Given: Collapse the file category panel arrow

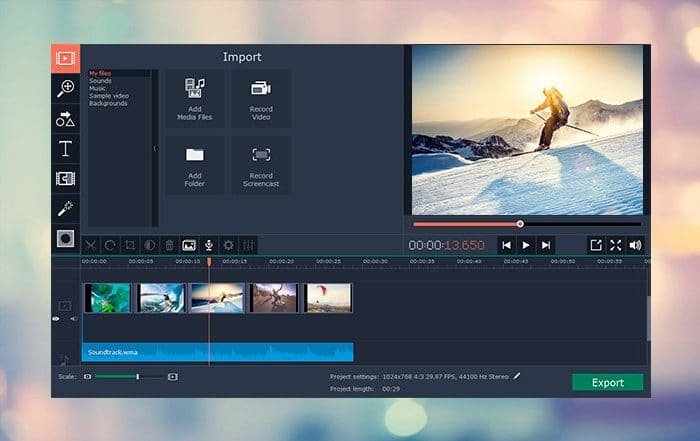Looking at the screenshot, I should (x=155, y=148).
